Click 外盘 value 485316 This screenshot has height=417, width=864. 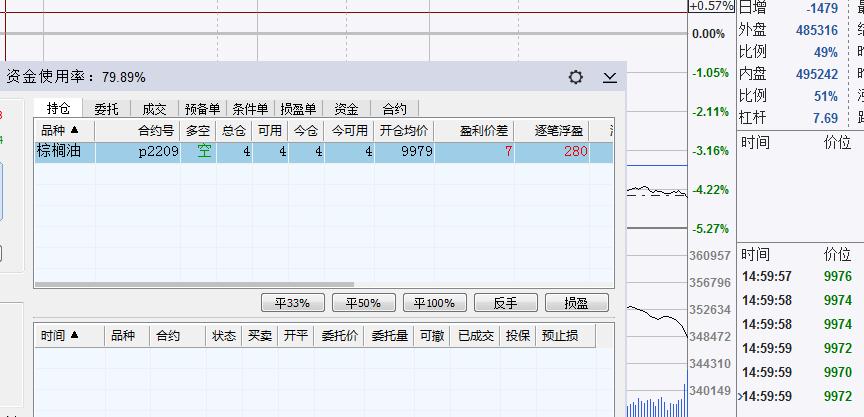(817, 30)
